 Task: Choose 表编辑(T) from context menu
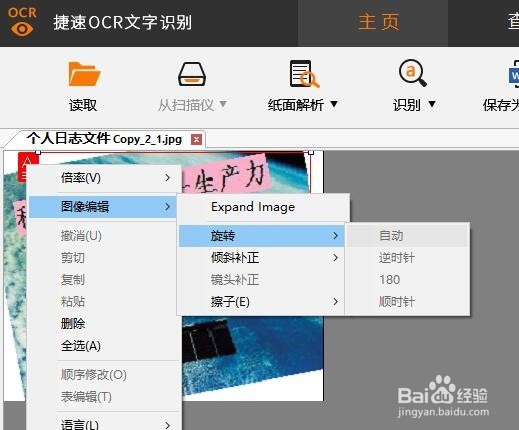click(104, 397)
